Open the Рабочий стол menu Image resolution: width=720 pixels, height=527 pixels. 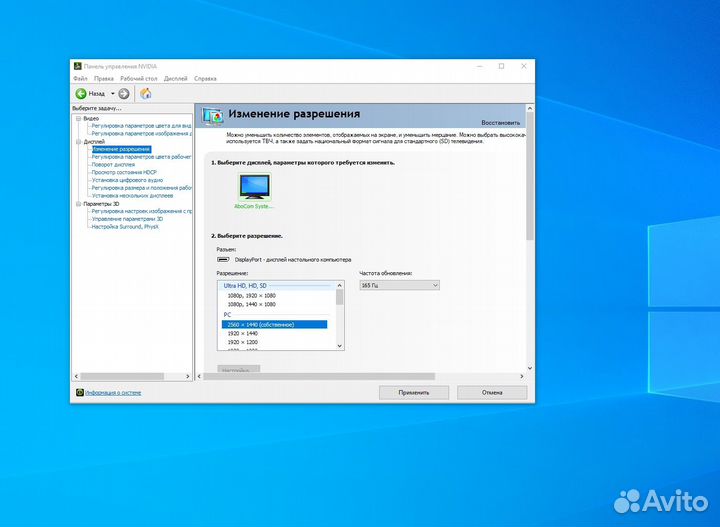coord(139,78)
